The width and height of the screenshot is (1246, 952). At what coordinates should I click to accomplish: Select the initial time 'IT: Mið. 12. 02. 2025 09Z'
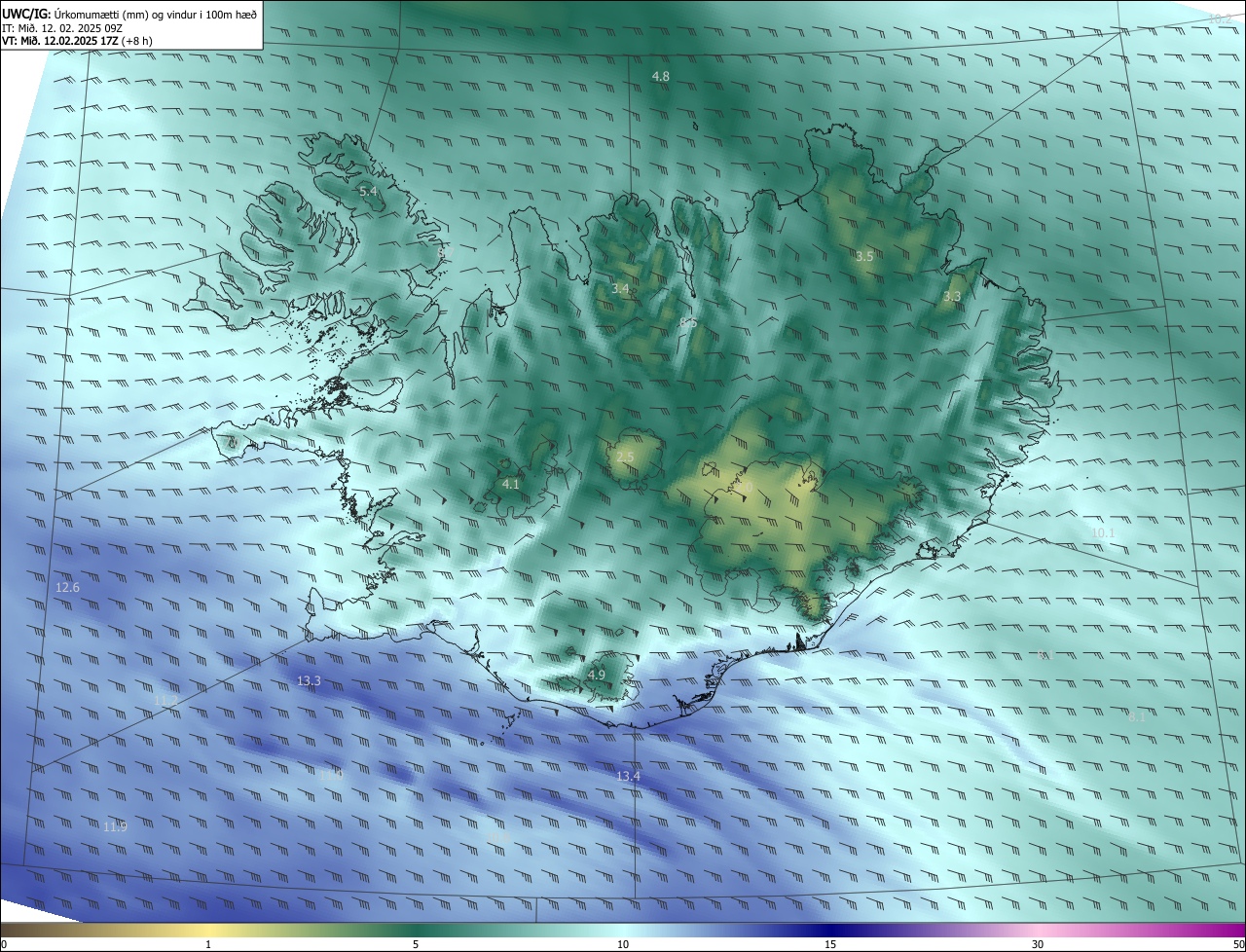coord(62,28)
